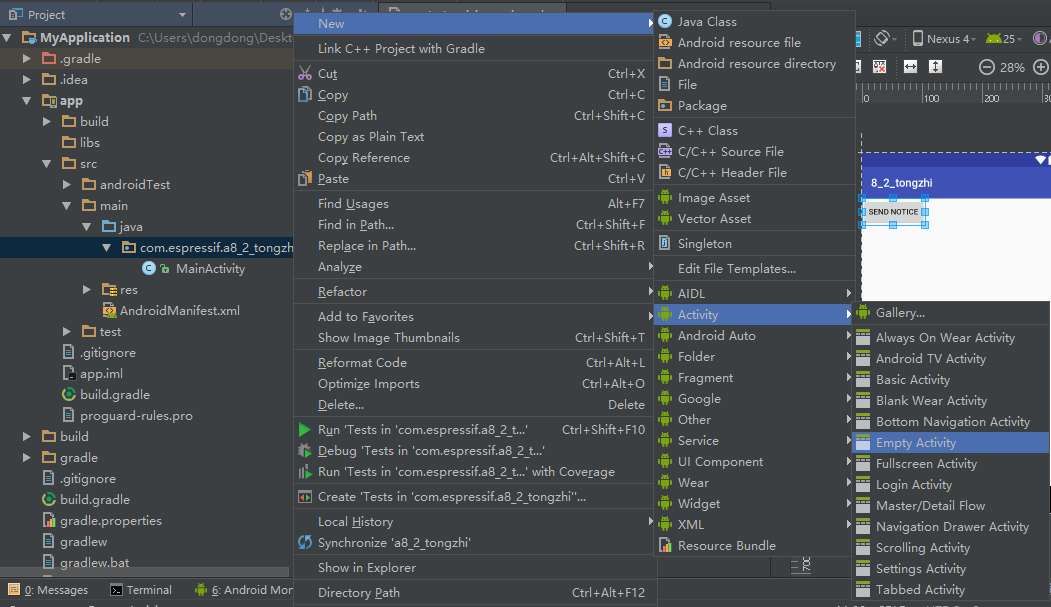The image size is (1051, 607).
Task: Open Edit File Templates dialog
Action: [754, 269]
